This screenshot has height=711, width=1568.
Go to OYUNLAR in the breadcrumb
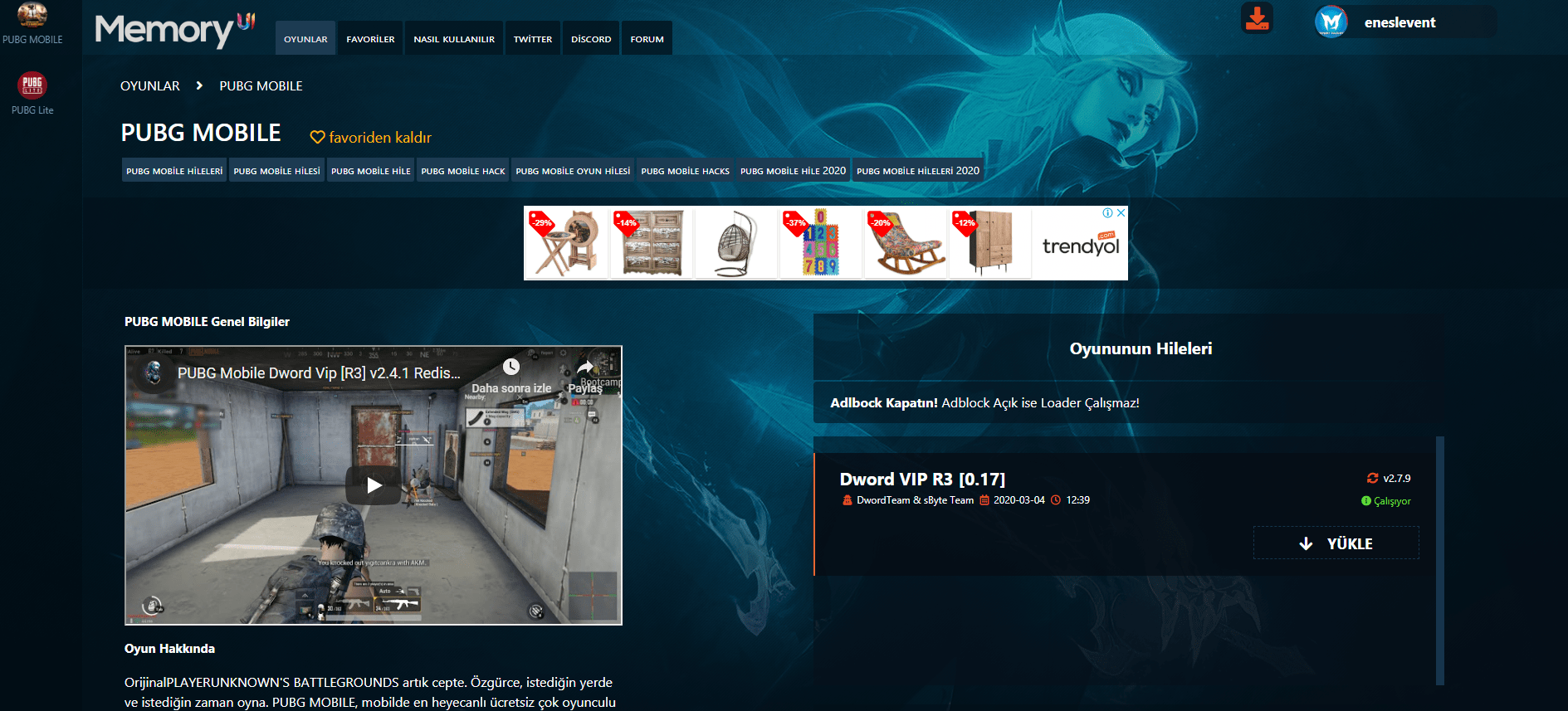(x=150, y=85)
